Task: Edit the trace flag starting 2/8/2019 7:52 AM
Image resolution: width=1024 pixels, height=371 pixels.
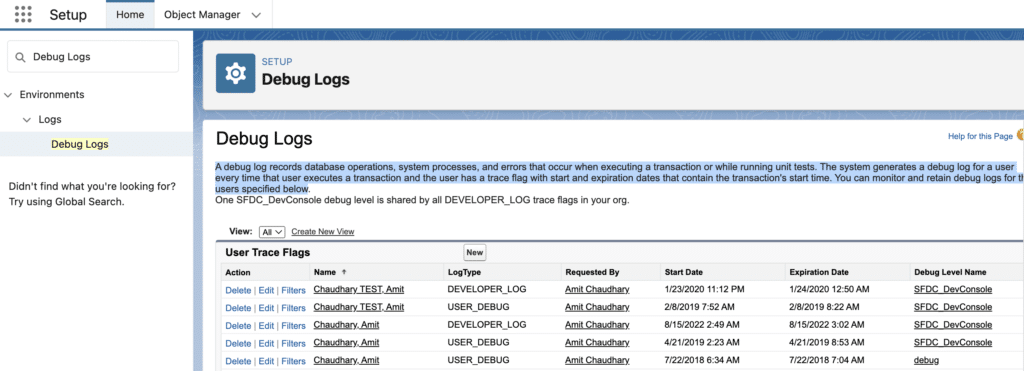Action: click(266, 308)
